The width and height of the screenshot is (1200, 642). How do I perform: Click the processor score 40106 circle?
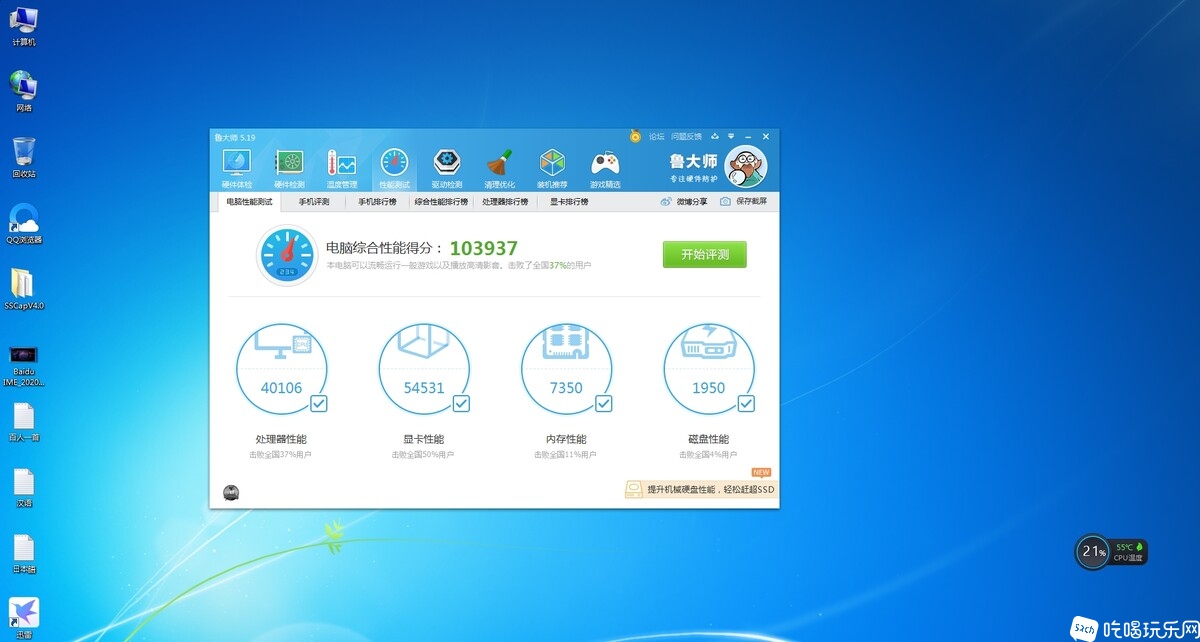[x=281, y=371]
